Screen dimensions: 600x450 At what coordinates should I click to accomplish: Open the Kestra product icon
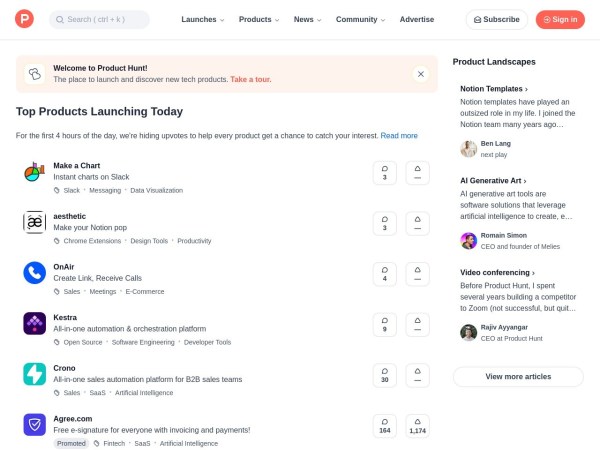(35, 323)
